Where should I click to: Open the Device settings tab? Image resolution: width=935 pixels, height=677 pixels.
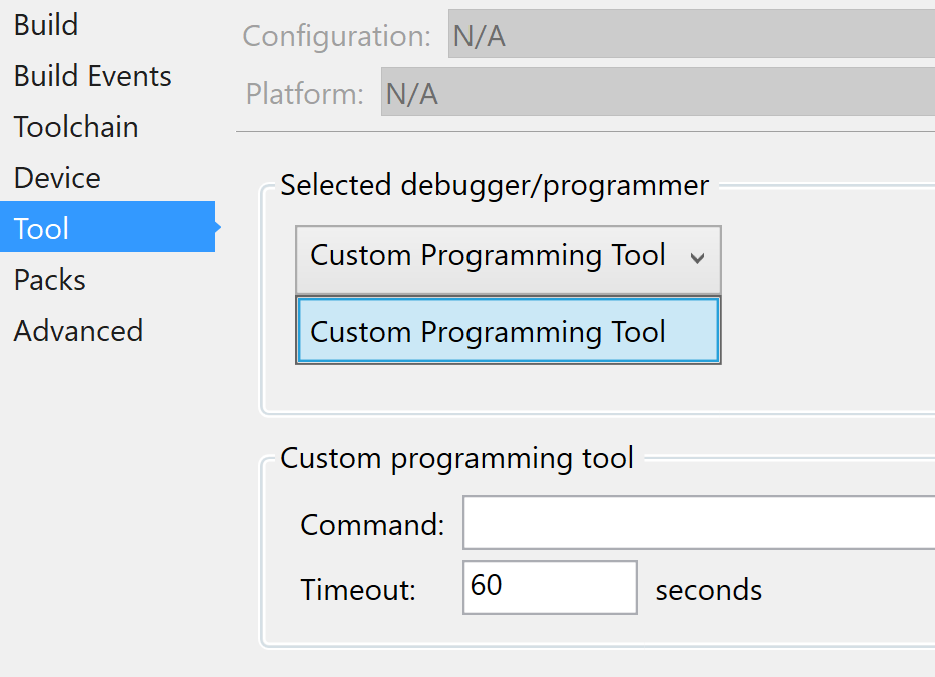point(57,178)
